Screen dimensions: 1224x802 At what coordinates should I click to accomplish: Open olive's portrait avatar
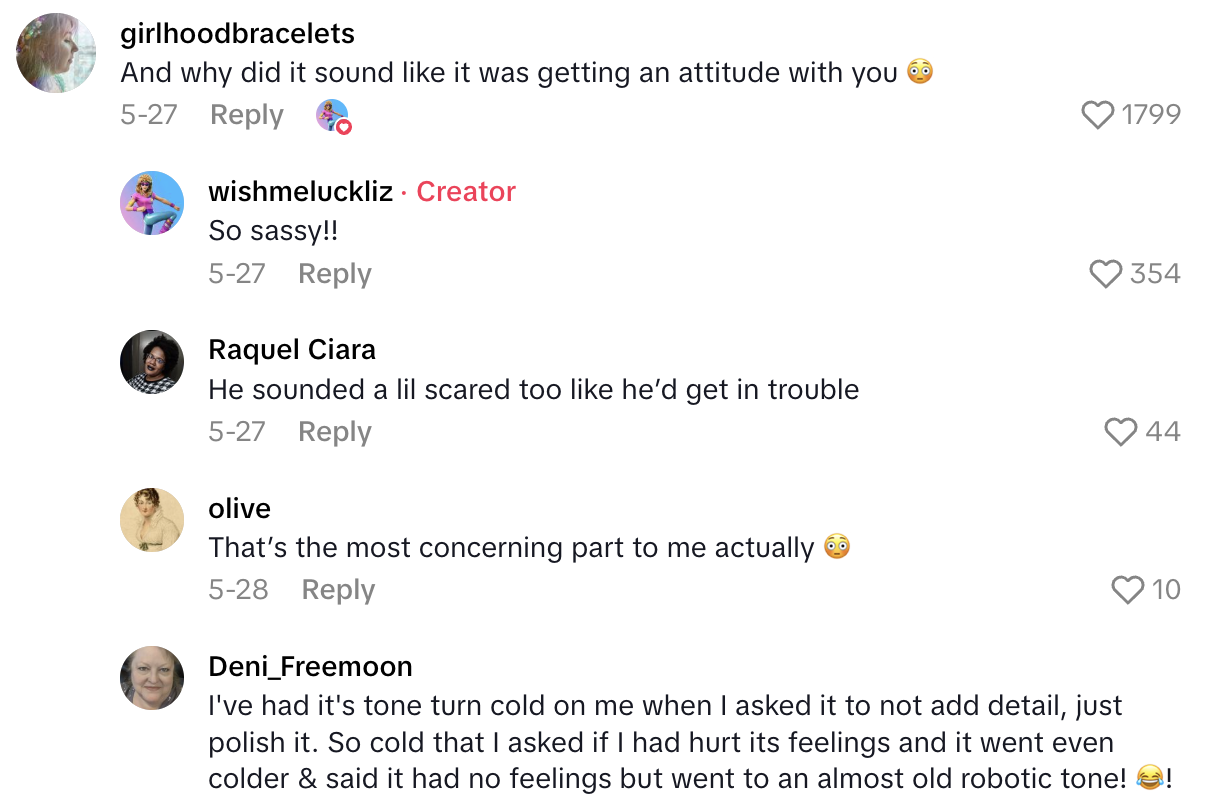[x=152, y=520]
